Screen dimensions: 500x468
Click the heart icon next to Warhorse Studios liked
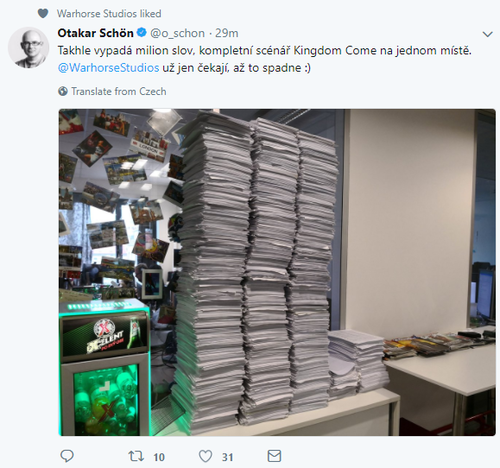(43, 13)
